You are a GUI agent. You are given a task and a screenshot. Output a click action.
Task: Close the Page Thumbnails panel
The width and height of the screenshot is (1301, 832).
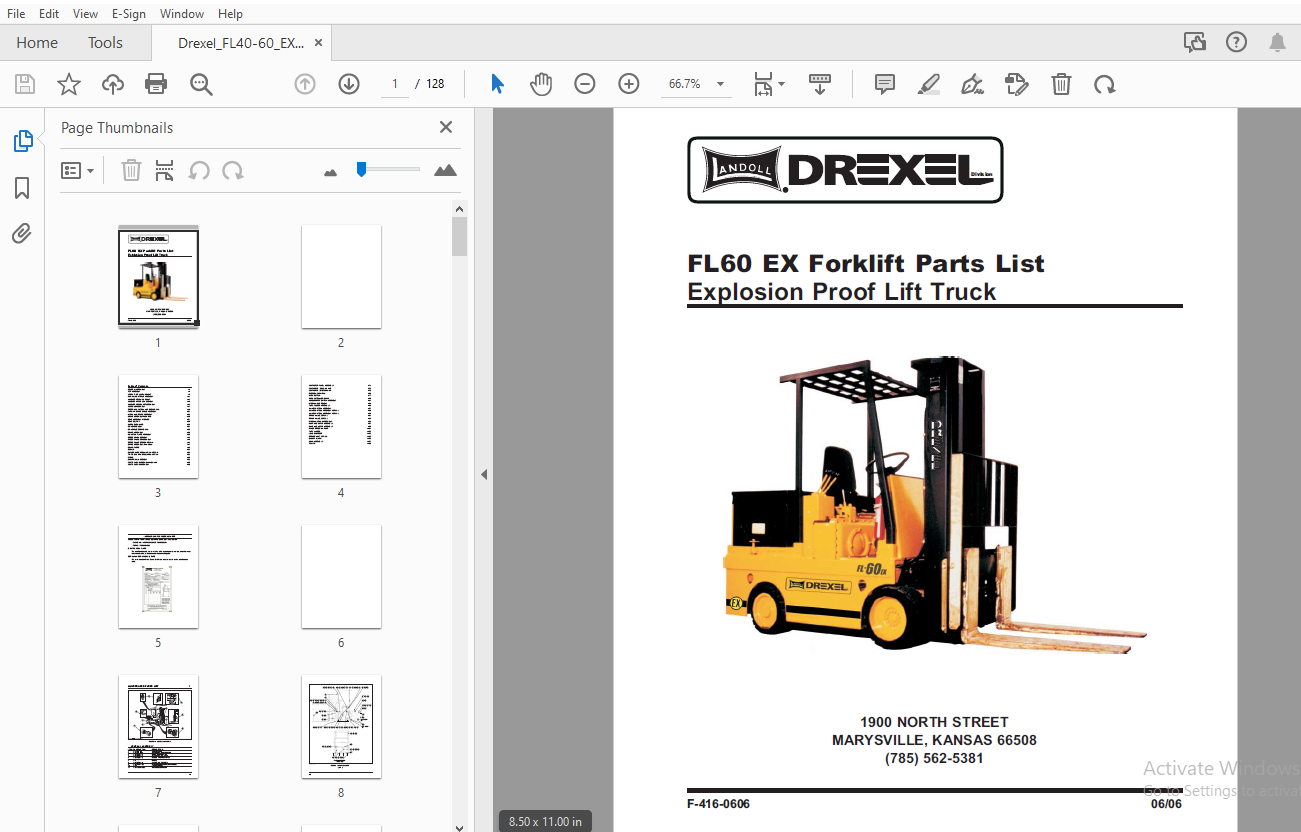[446, 127]
